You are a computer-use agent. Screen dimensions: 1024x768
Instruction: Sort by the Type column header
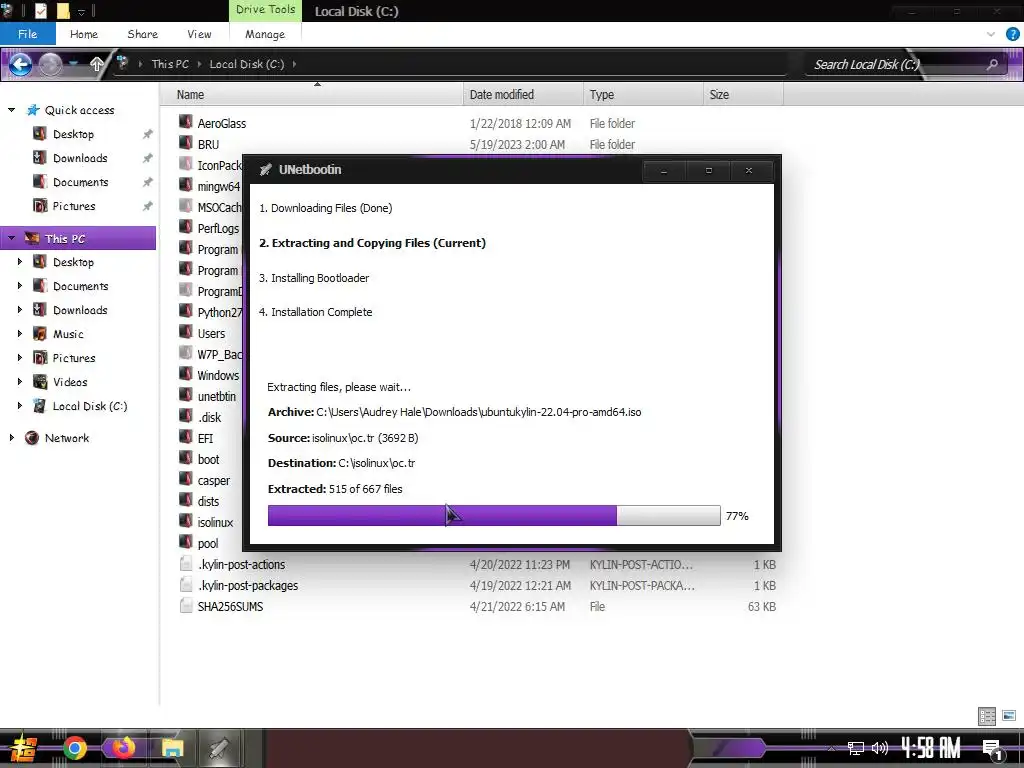(643, 94)
